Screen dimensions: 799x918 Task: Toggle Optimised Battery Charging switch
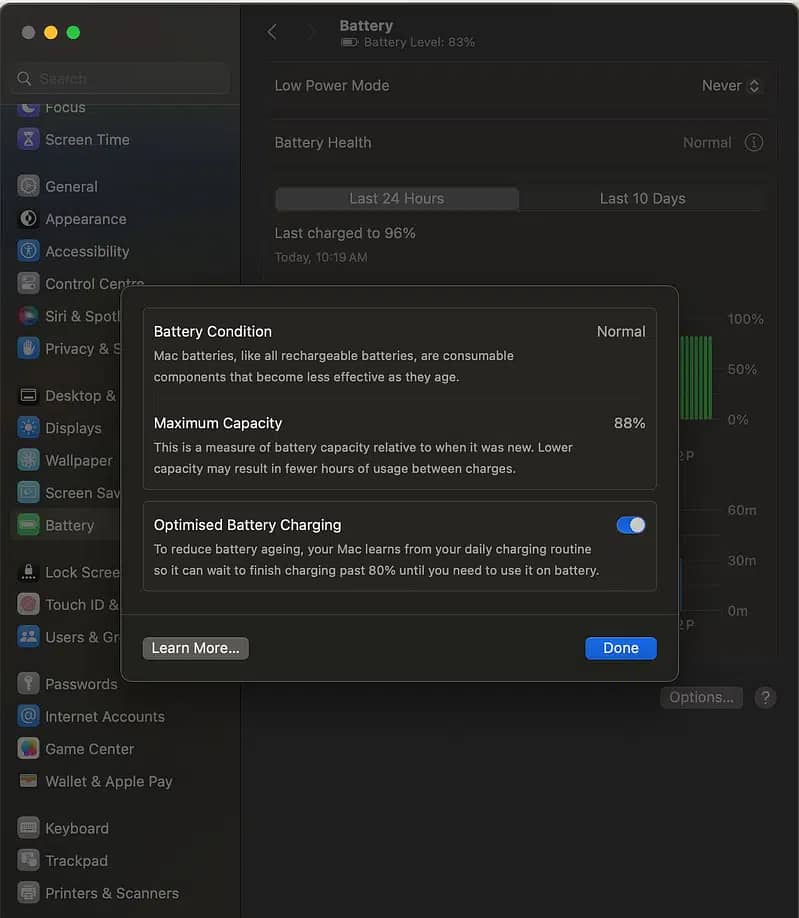point(630,525)
